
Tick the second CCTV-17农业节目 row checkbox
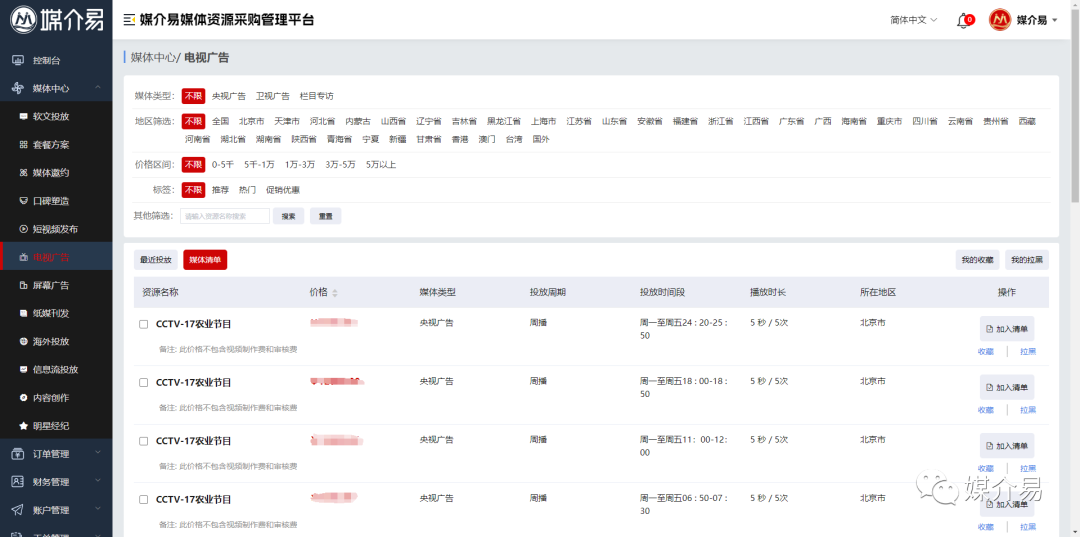coord(144,383)
